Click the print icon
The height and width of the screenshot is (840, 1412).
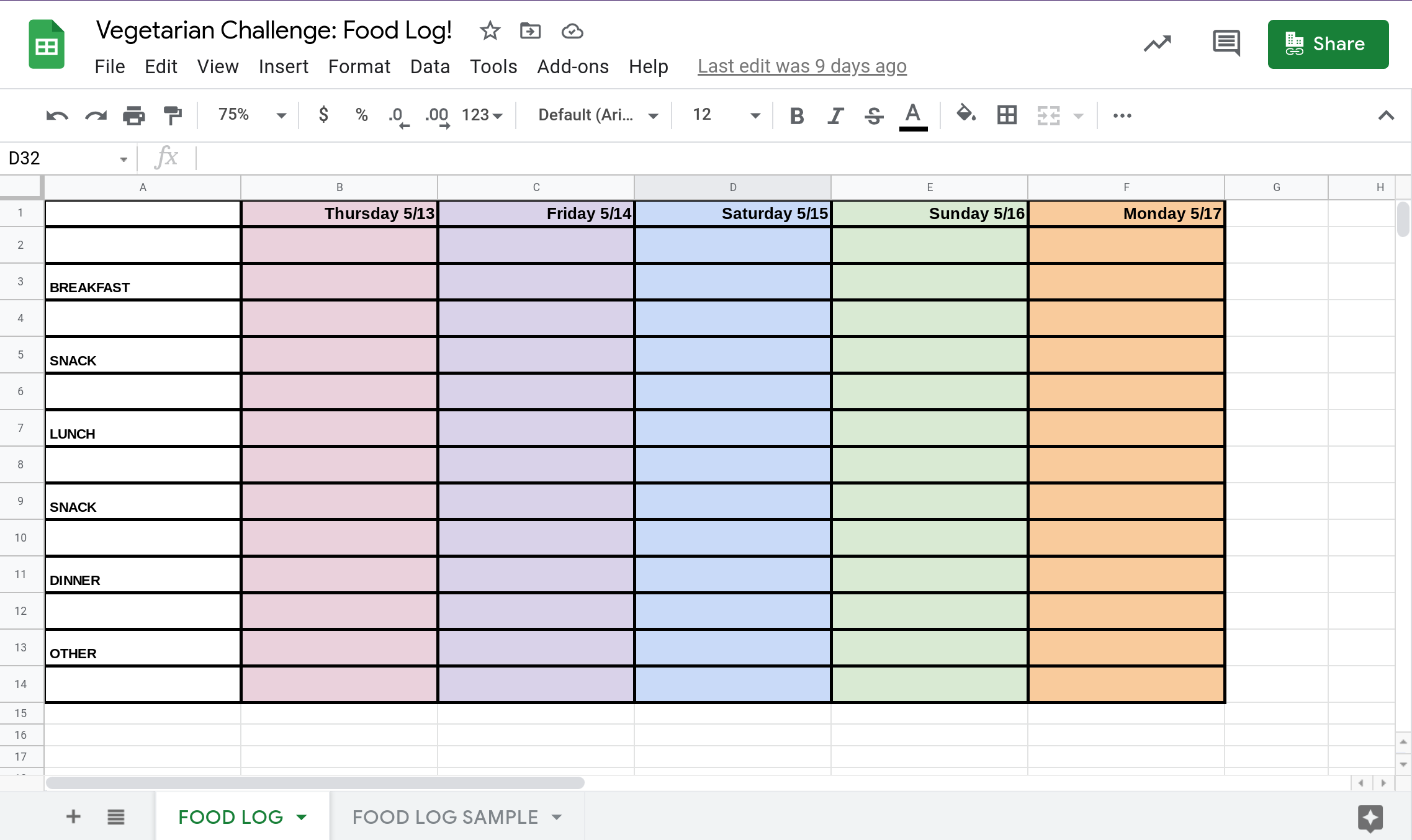(133, 115)
